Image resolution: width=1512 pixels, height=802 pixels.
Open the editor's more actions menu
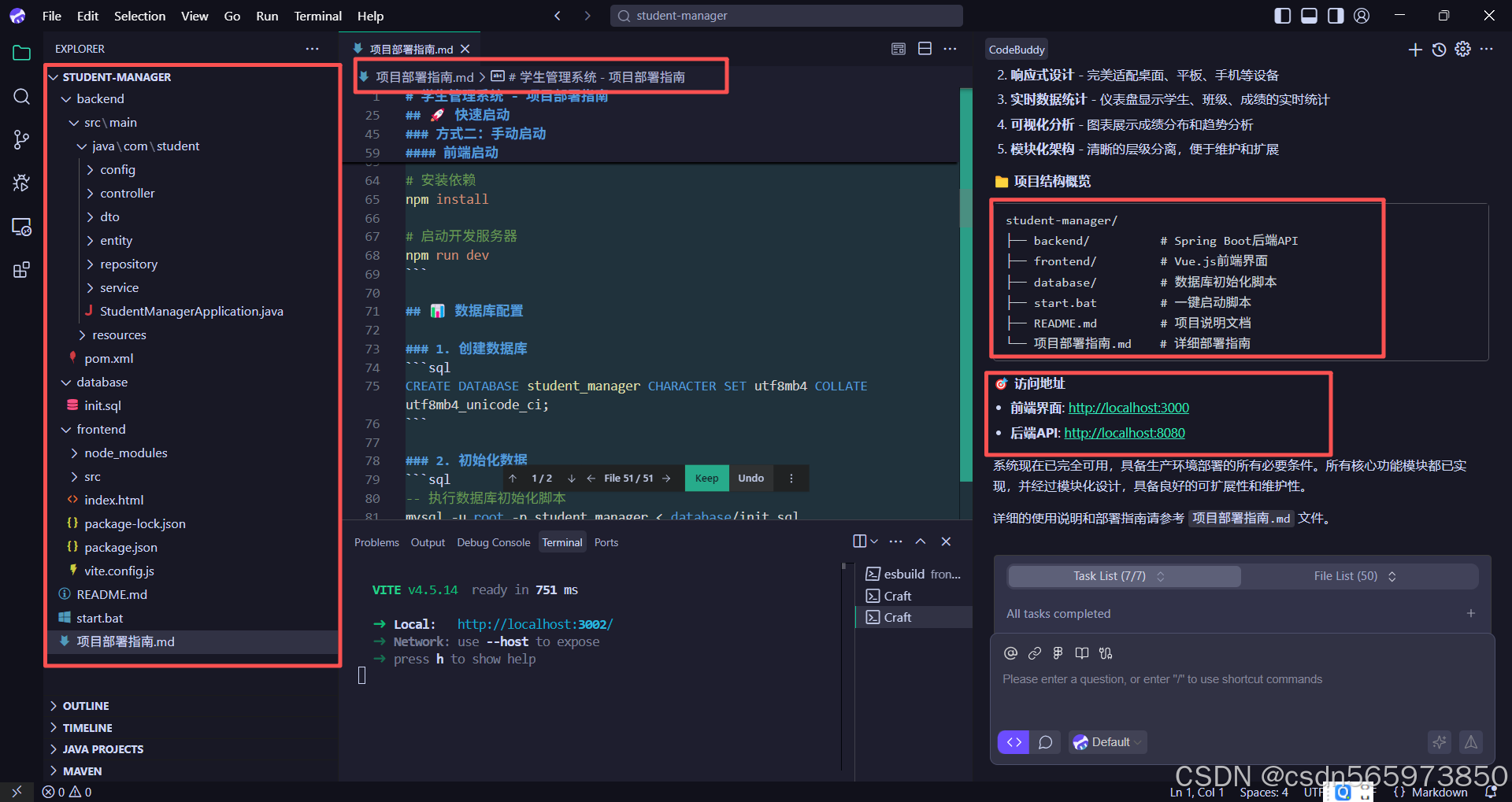[951, 49]
